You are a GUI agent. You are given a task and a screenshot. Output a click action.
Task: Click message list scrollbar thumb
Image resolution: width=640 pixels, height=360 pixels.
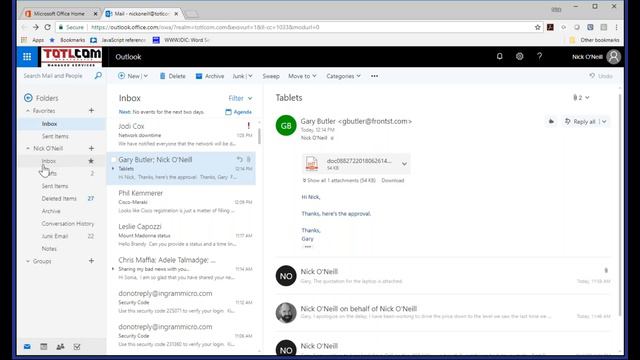point(259,136)
